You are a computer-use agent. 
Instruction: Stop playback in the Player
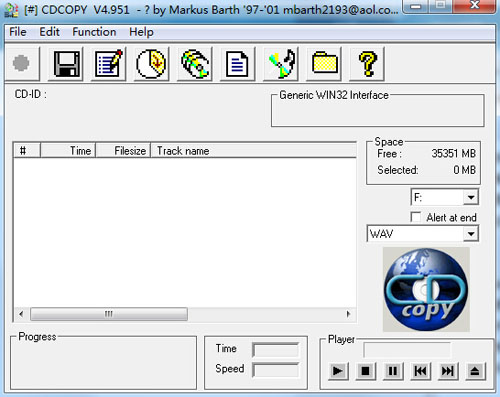tap(366, 371)
